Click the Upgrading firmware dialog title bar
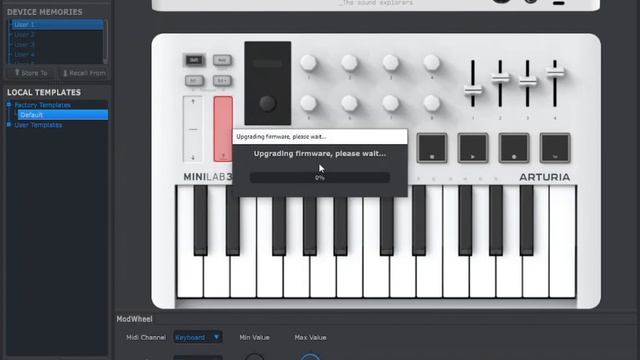This screenshot has height=360, width=640. click(320, 136)
